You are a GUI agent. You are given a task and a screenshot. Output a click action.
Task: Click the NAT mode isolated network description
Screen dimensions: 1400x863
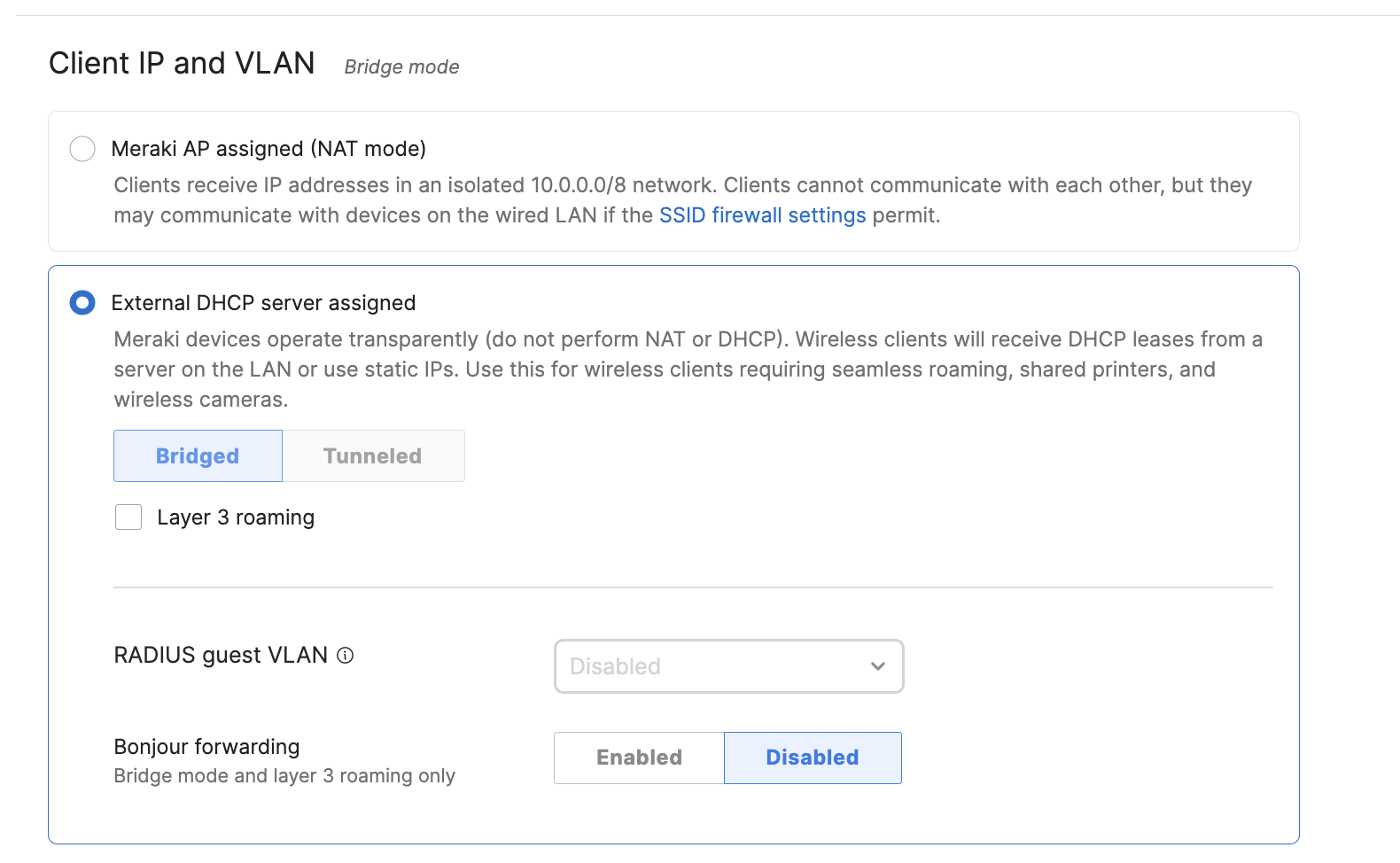click(x=682, y=200)
